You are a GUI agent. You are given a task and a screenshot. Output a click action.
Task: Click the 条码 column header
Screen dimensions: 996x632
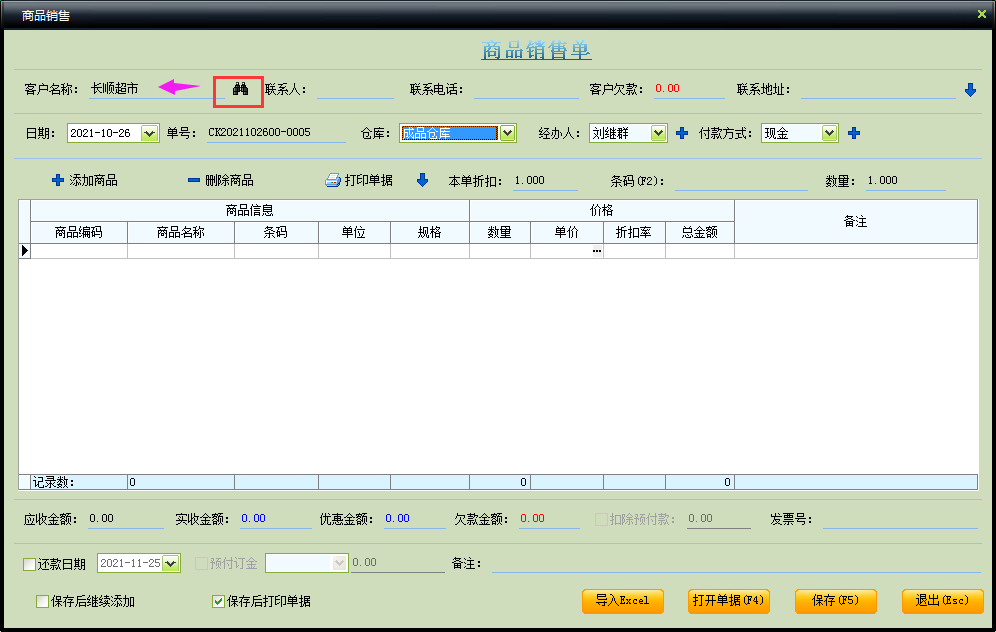pos(276,232)
